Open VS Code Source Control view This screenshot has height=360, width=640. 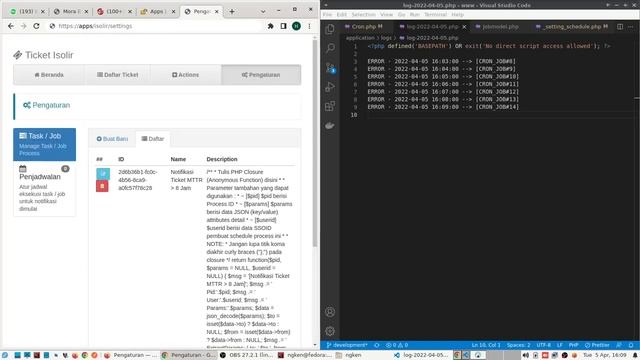(x=330, y=68)
